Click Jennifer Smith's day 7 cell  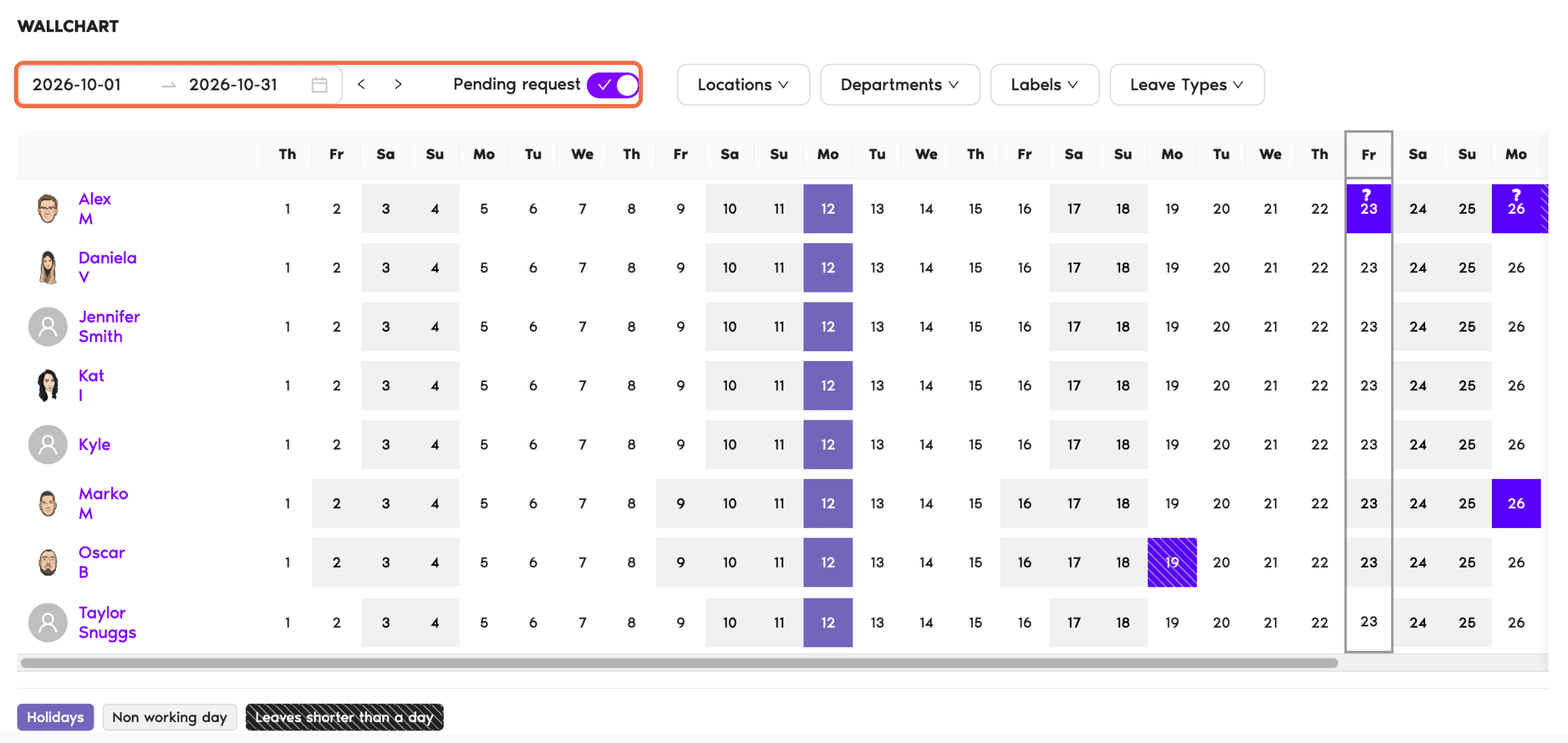tap(582, 326)
